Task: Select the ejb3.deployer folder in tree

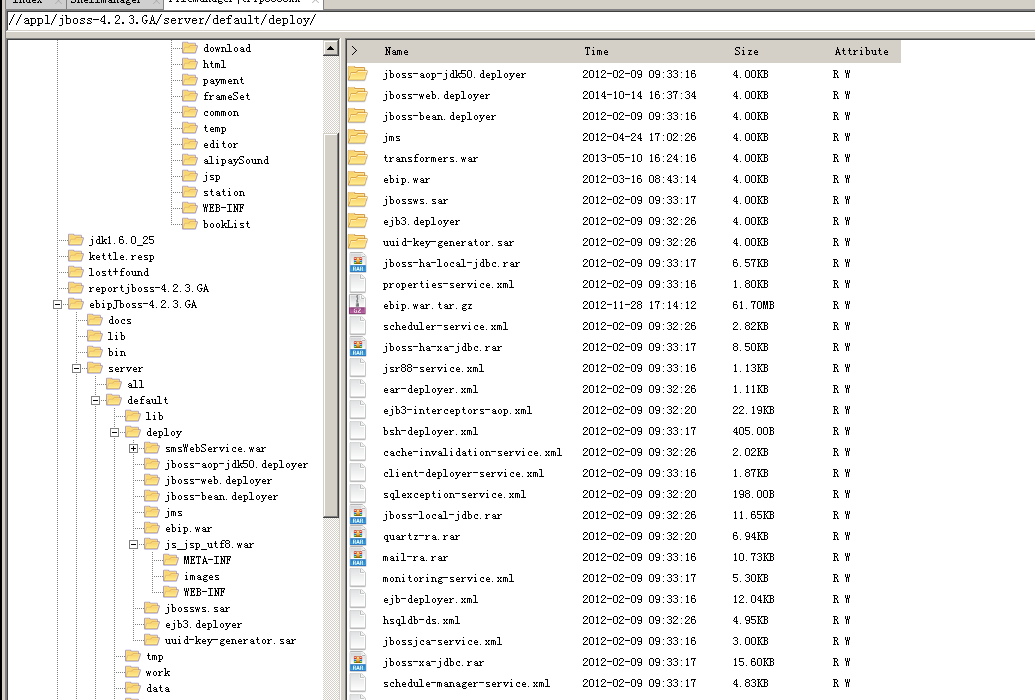Action: click(203, 624)
